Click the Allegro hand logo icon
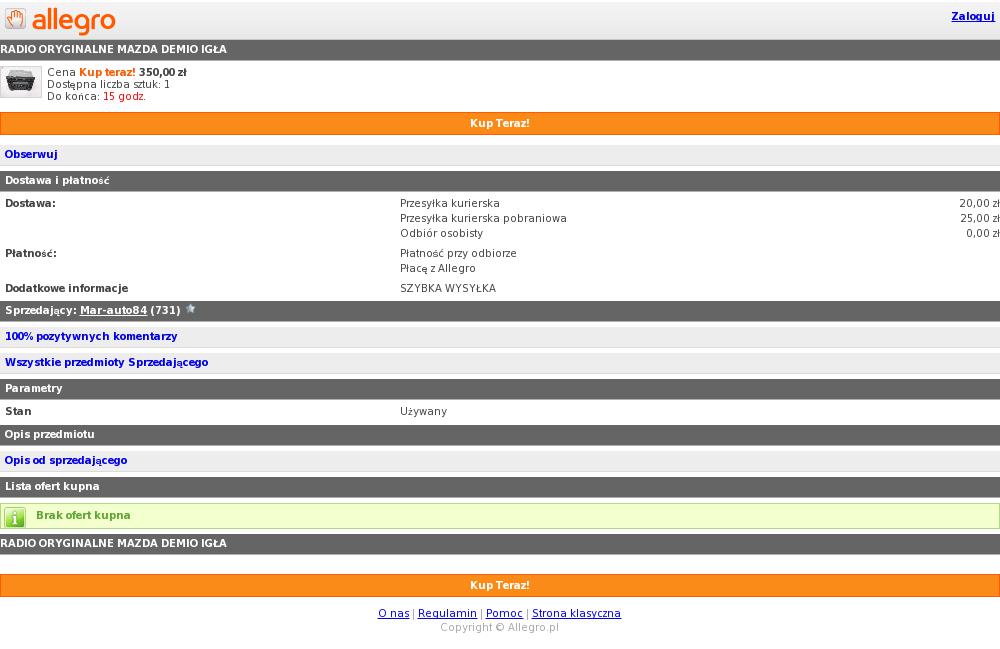The width and height of the screenshot is (1000, 649). click(x=15, y=19)
